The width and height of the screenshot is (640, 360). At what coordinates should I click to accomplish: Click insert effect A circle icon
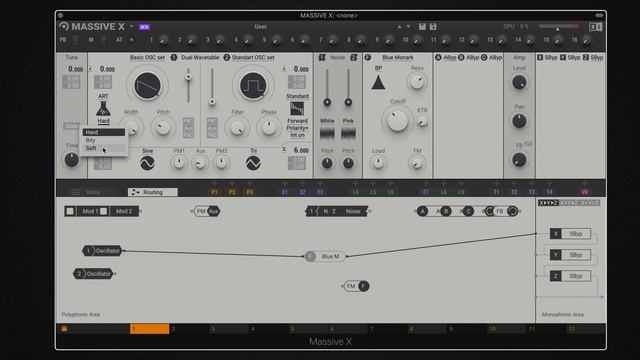[x=438, y=58]
